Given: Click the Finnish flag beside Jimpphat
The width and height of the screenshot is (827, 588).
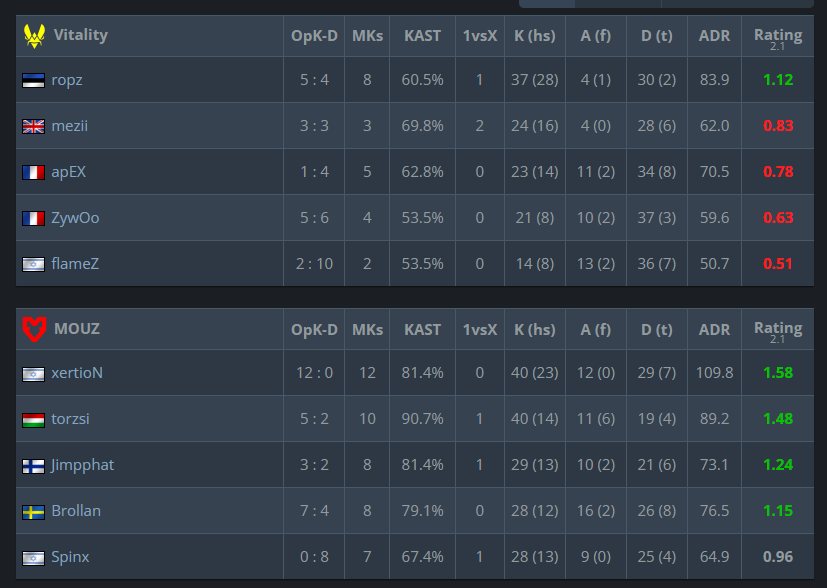Looking at the screenshot, I should 33,465.
